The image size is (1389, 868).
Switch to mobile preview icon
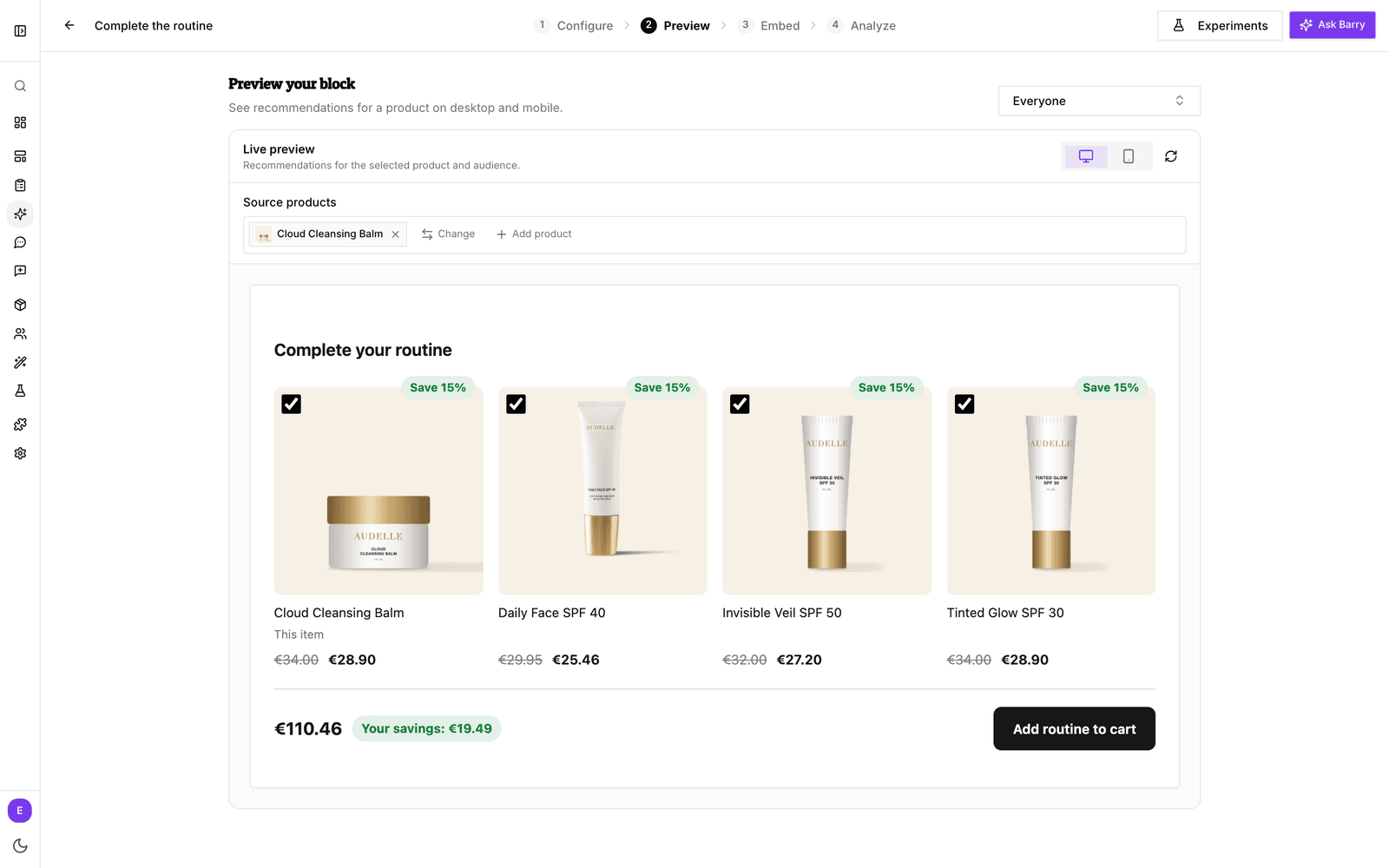click(1129, 156)
